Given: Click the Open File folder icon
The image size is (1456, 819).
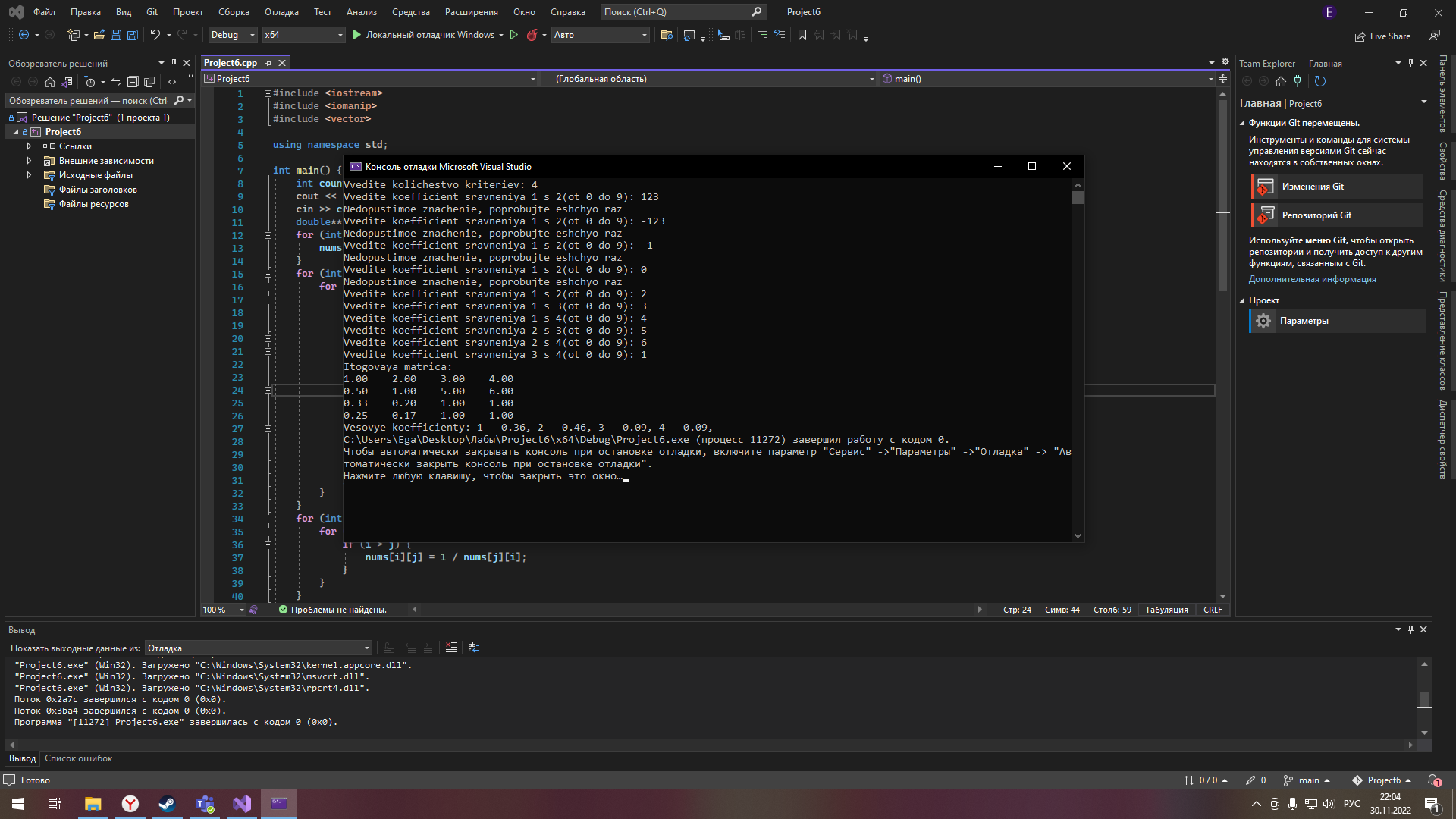Looking at the screenshot, I should click(99, 35).
